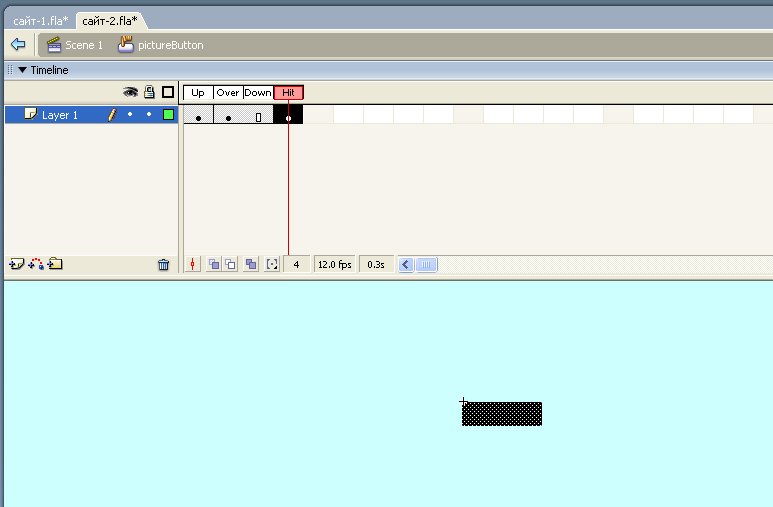This screenshot has height=507, width=773.
Task: Click timeline horizontal scrollbar thumb
Action: pos(426,265)
